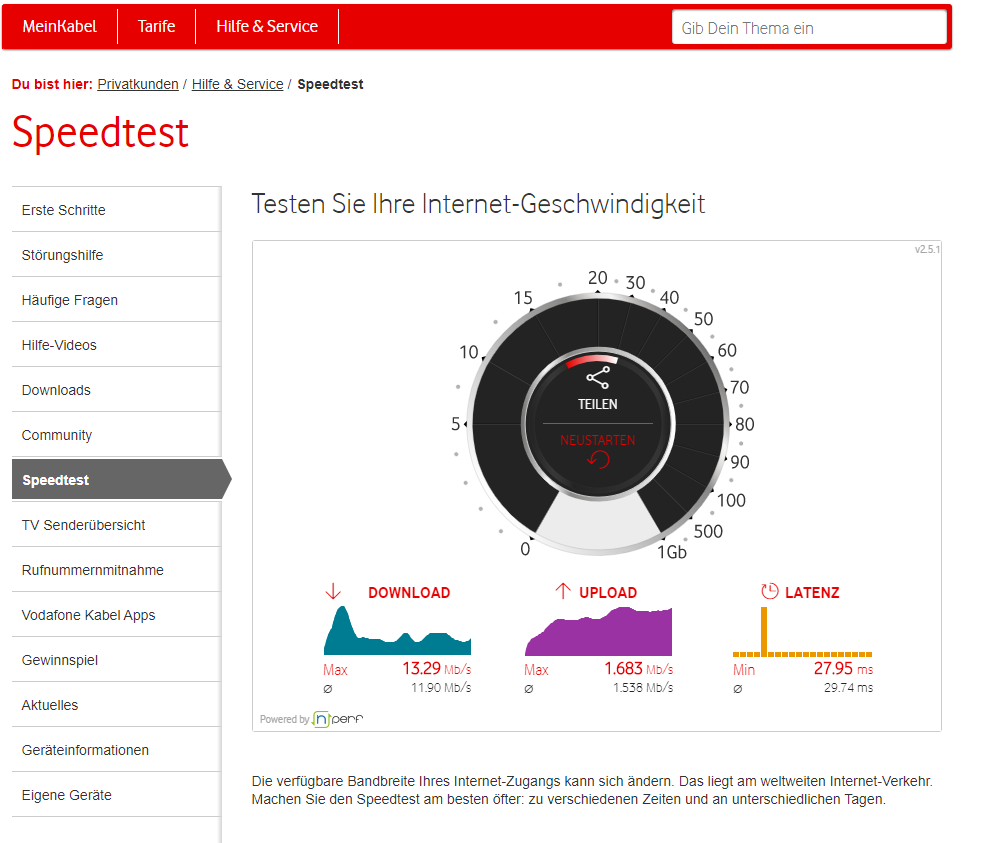Open Störungshilfe in sidebar
Image resolution: width=983 pixels, height=843 pixels.
[117, 255]
